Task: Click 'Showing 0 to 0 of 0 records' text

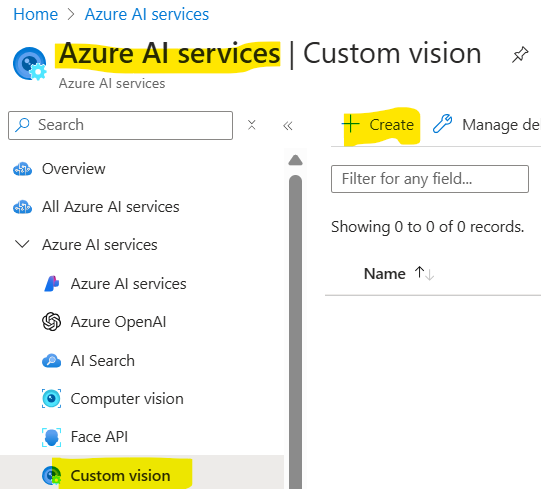Action: point(427,227)
